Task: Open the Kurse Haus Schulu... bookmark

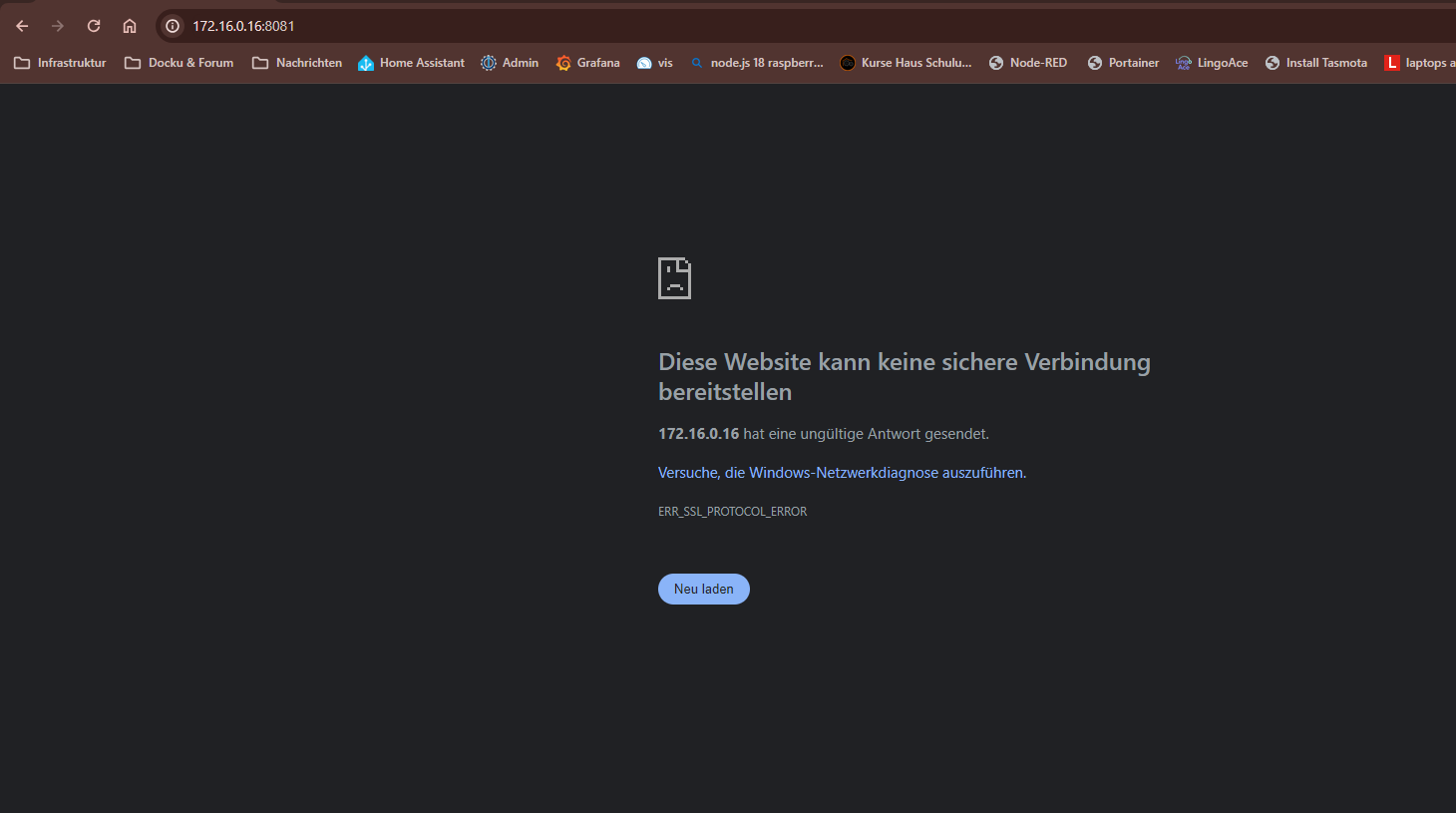Action: pyautogui.click(x=906, y=63)
